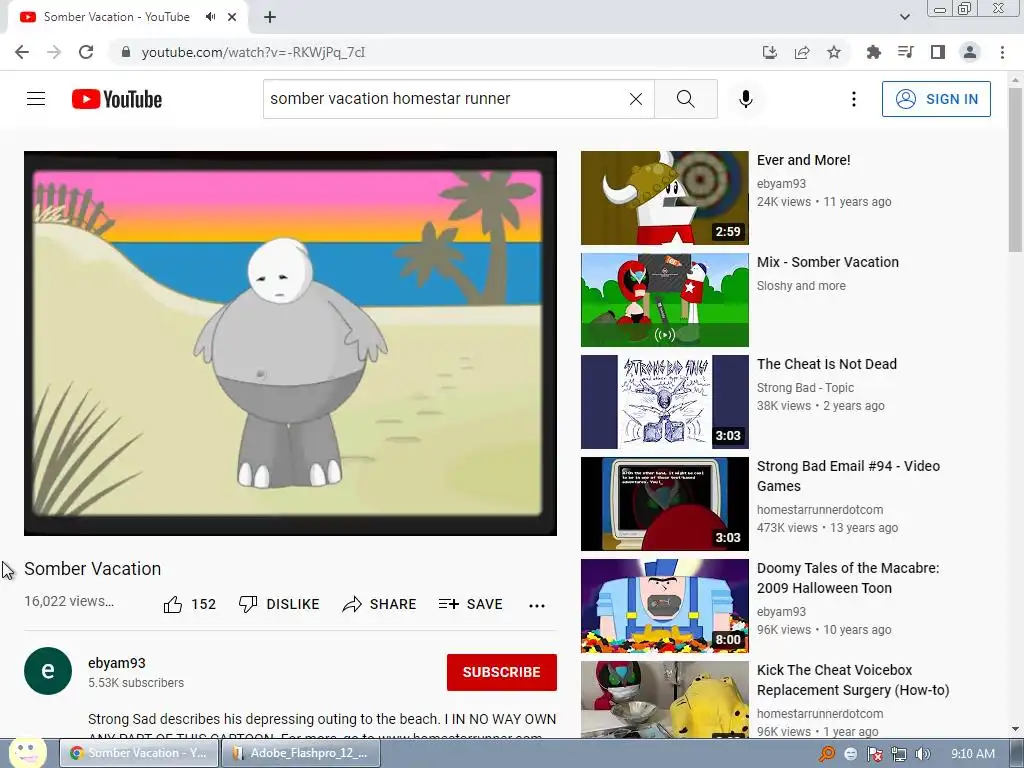
Task: Clear the search box with X
Action: click(635, 99)
